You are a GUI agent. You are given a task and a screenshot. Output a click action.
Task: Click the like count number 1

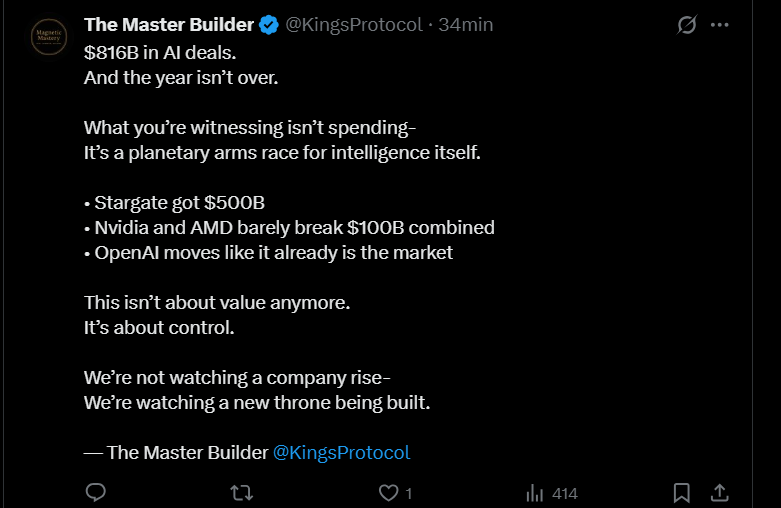click(x=409, y=494)
